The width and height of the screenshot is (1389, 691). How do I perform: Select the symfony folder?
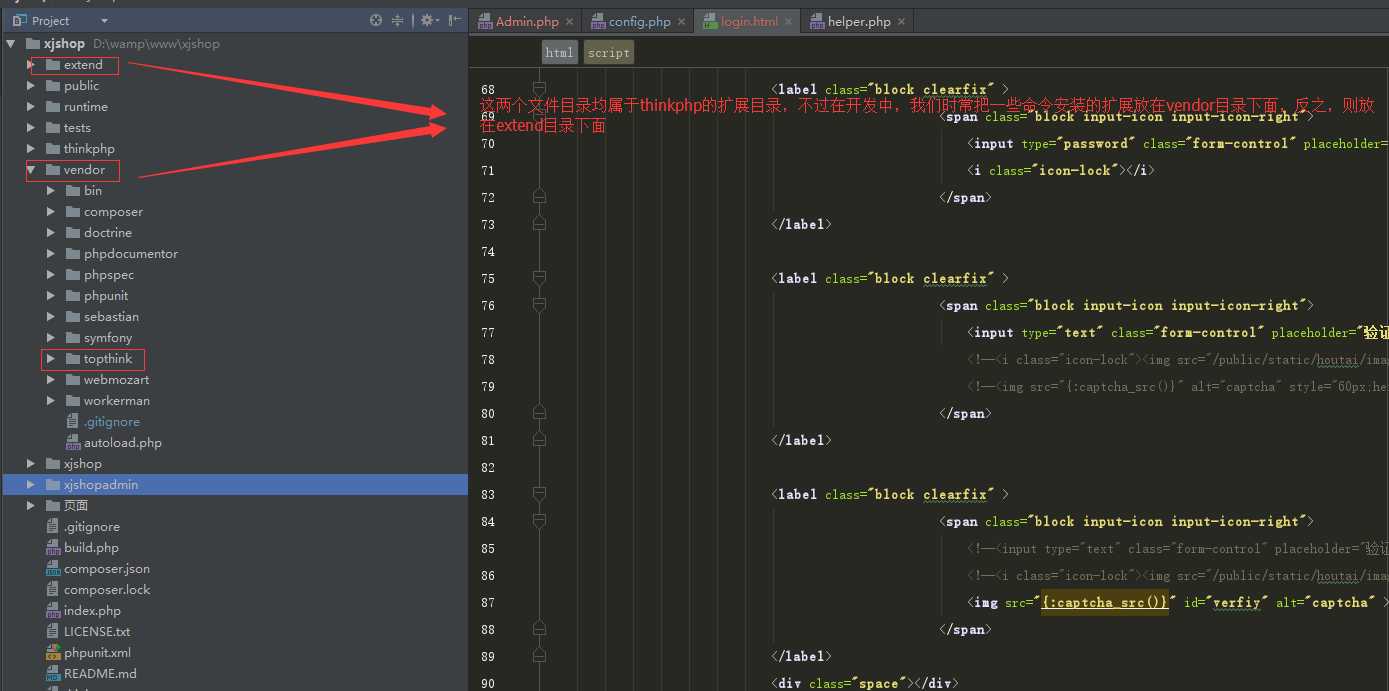point(108,338)
